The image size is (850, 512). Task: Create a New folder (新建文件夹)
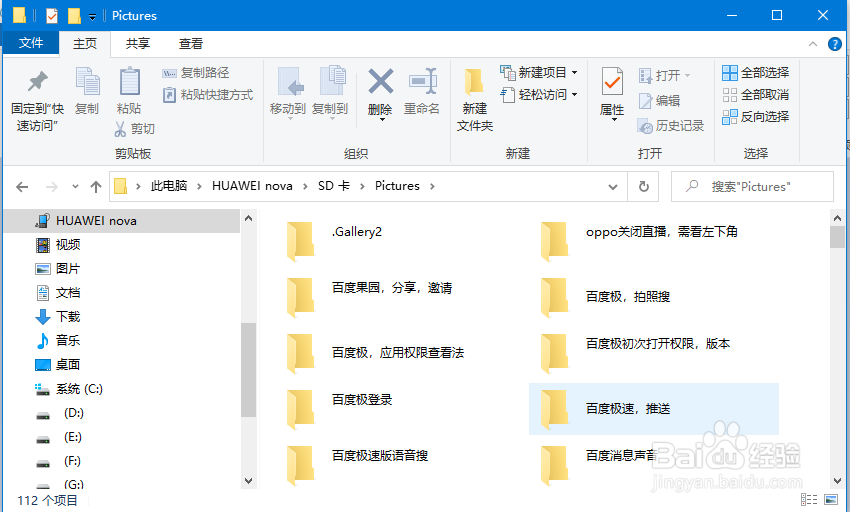coord(475,100)
